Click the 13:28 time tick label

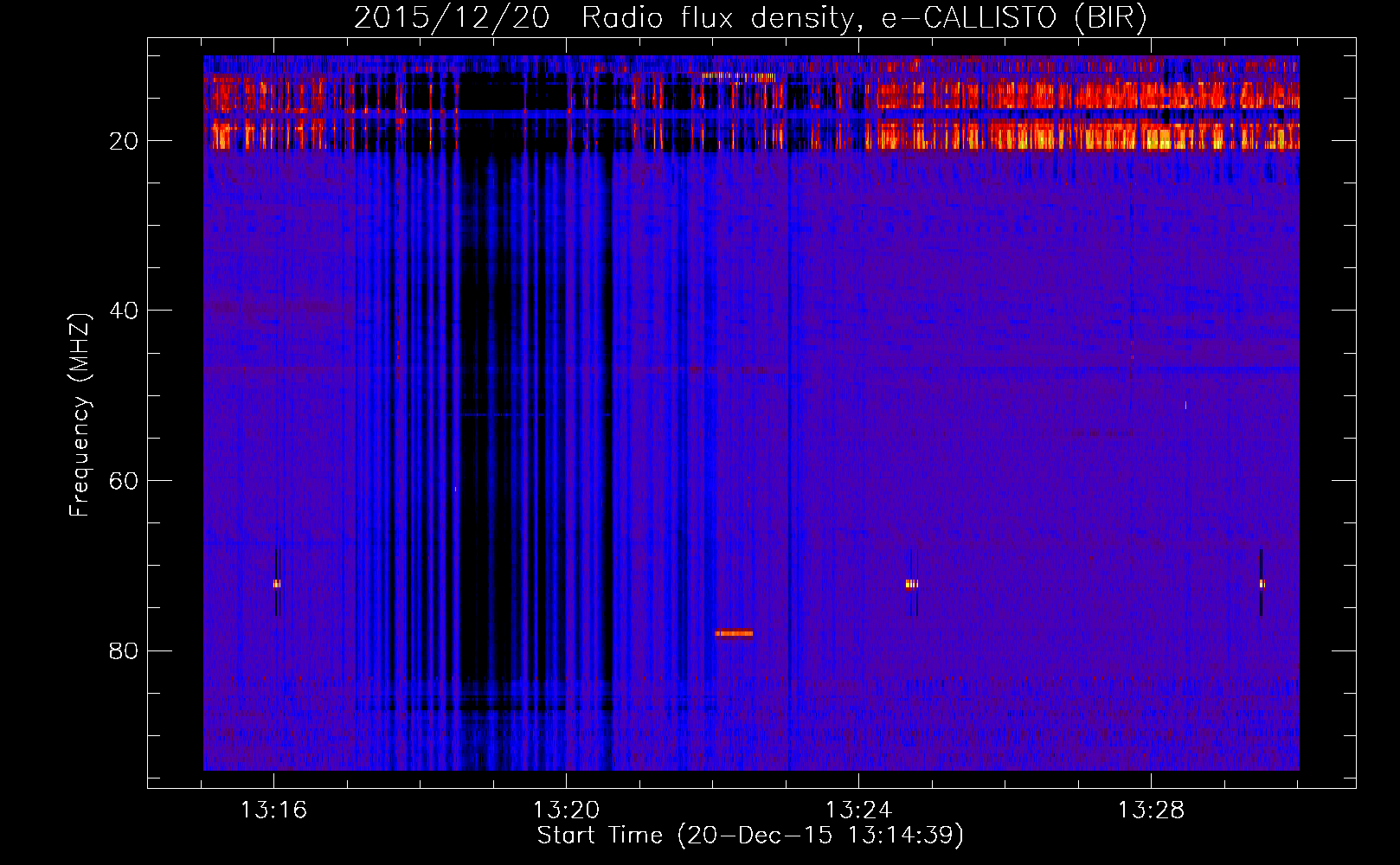(x=1151, y=811)
